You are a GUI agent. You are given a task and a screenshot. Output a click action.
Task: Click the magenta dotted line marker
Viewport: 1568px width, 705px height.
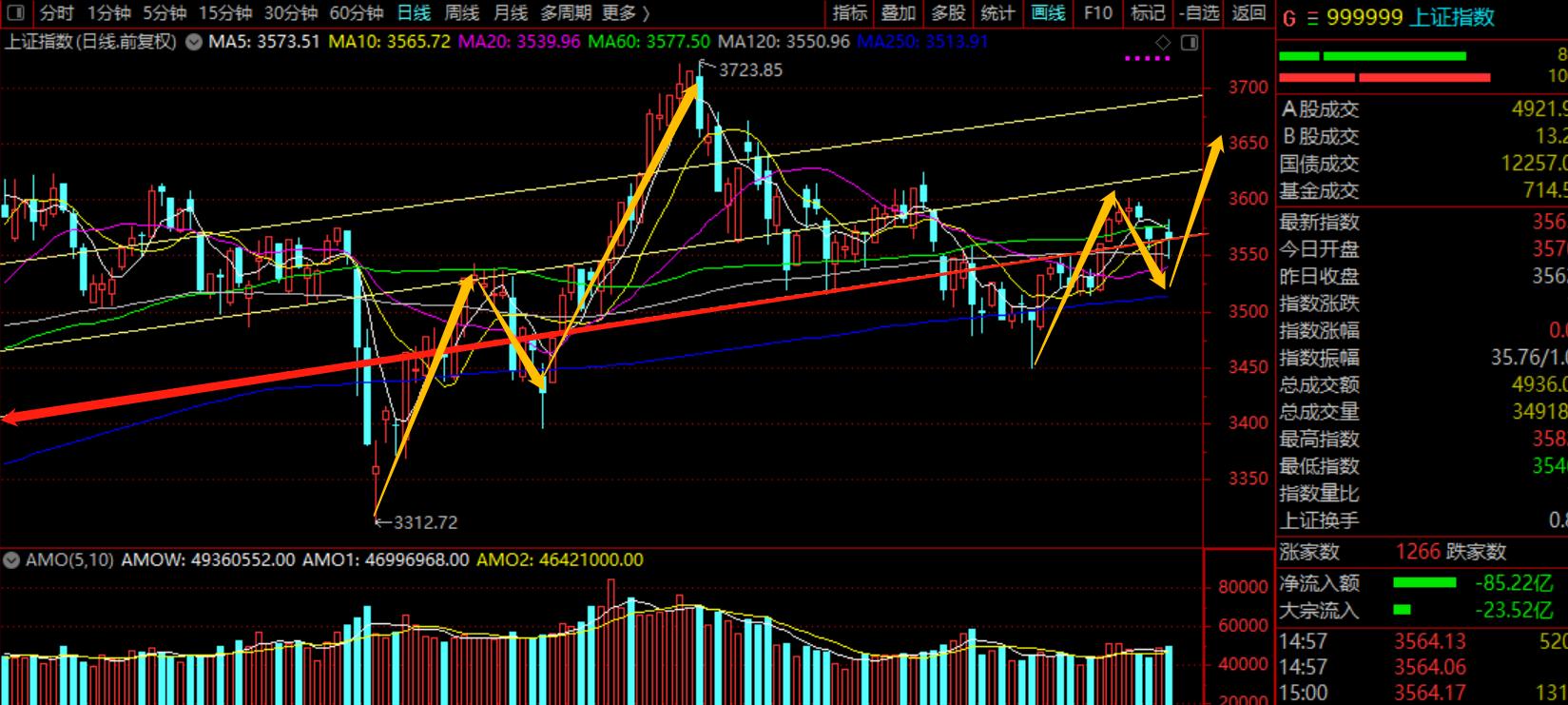click(1147, 58)
